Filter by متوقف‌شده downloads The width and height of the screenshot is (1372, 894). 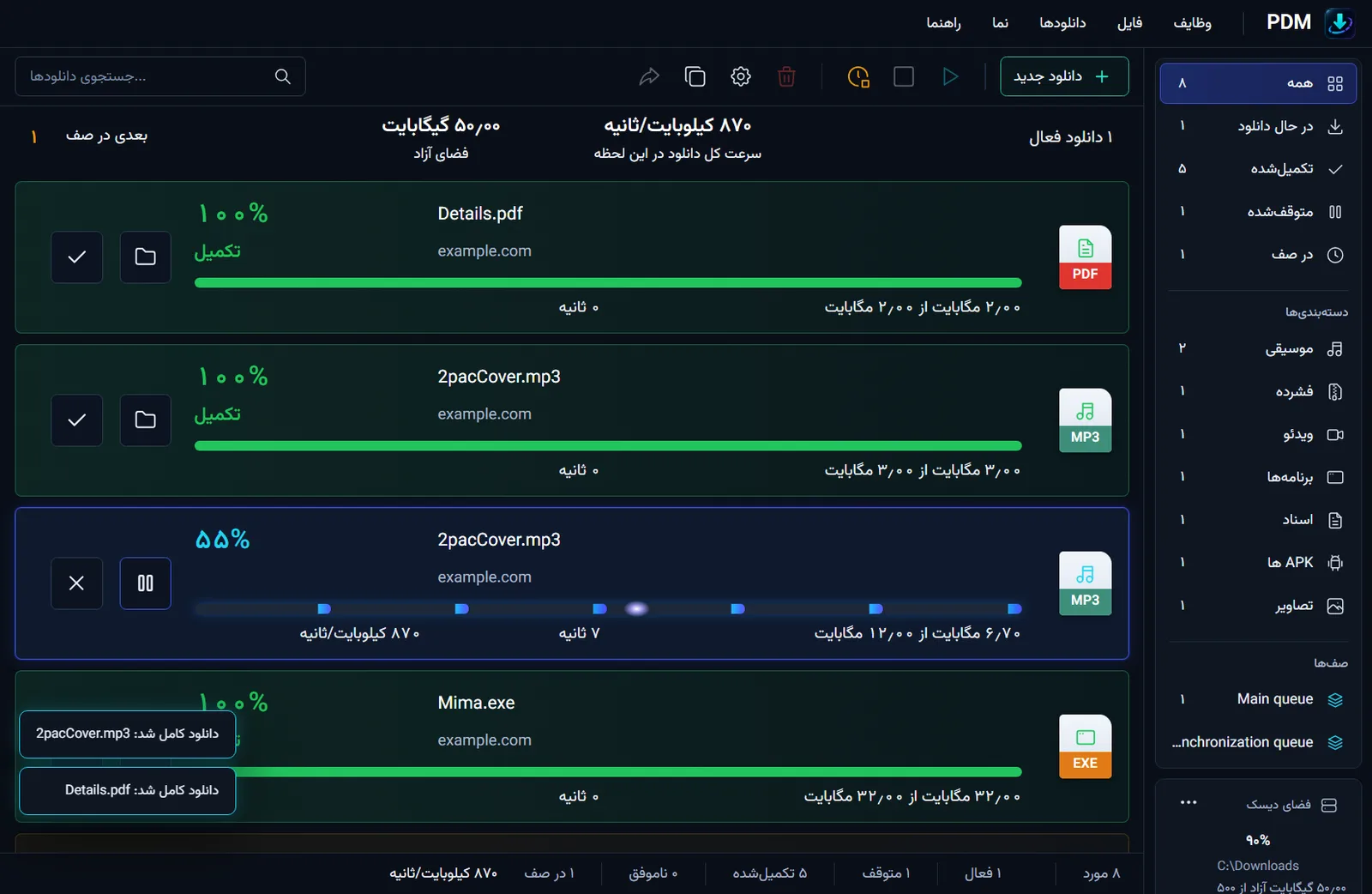[x=1258, y=212]
